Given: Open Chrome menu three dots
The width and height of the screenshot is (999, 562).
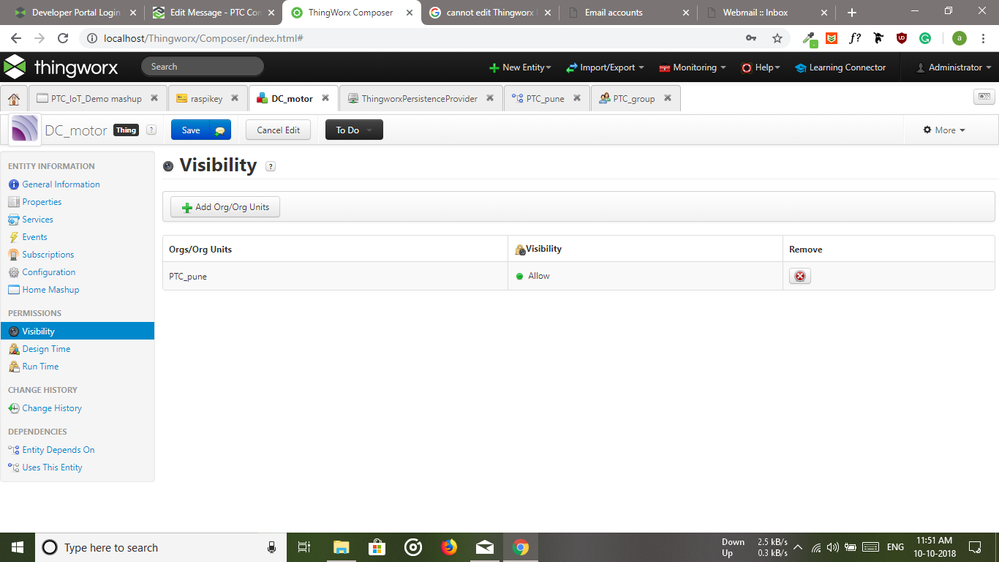Looking at the screenshot, I should point(983,38).
